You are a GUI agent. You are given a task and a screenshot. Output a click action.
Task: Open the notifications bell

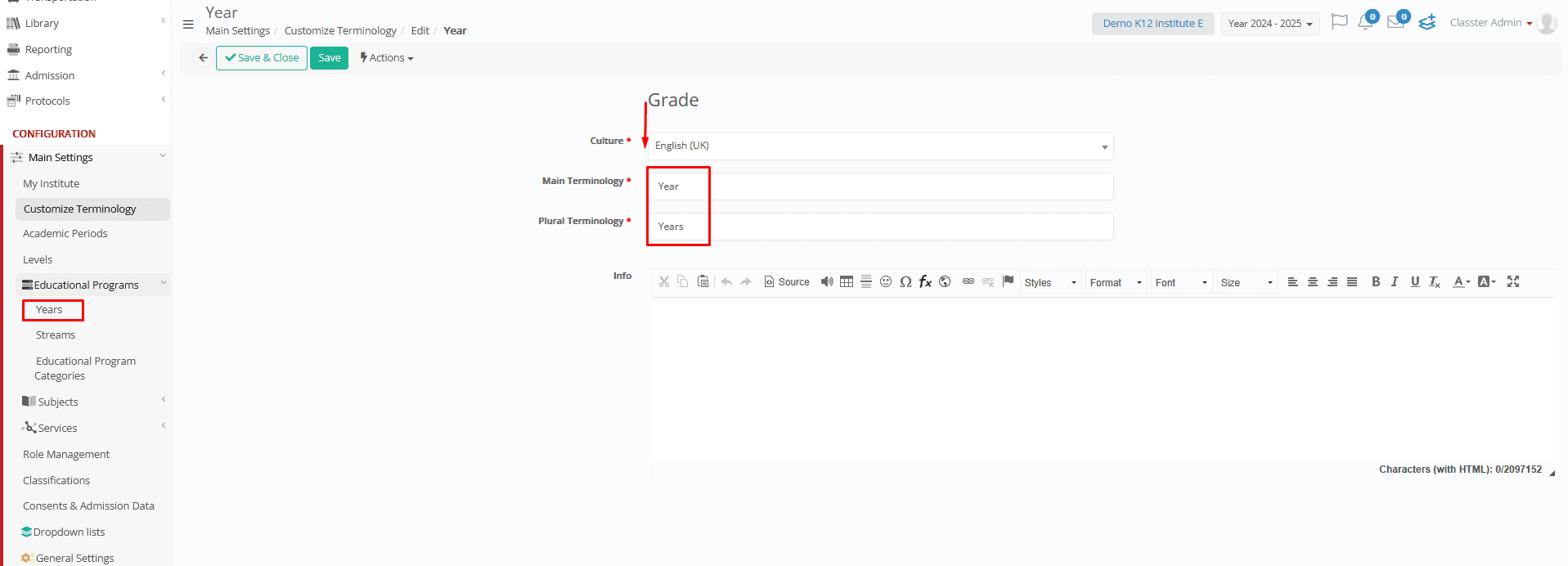coord(1366,22)
